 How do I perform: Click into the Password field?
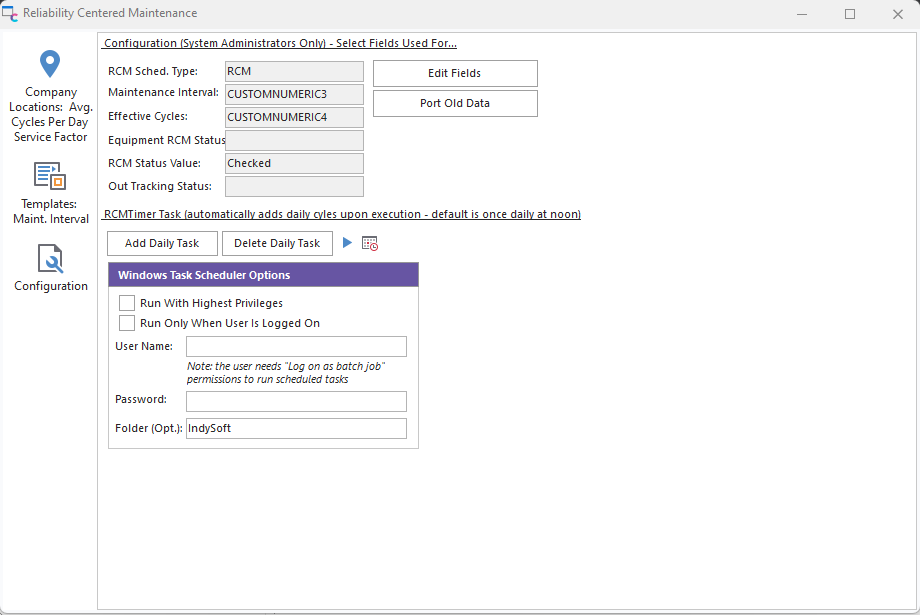pyautogui.click(x=296, y=401)
